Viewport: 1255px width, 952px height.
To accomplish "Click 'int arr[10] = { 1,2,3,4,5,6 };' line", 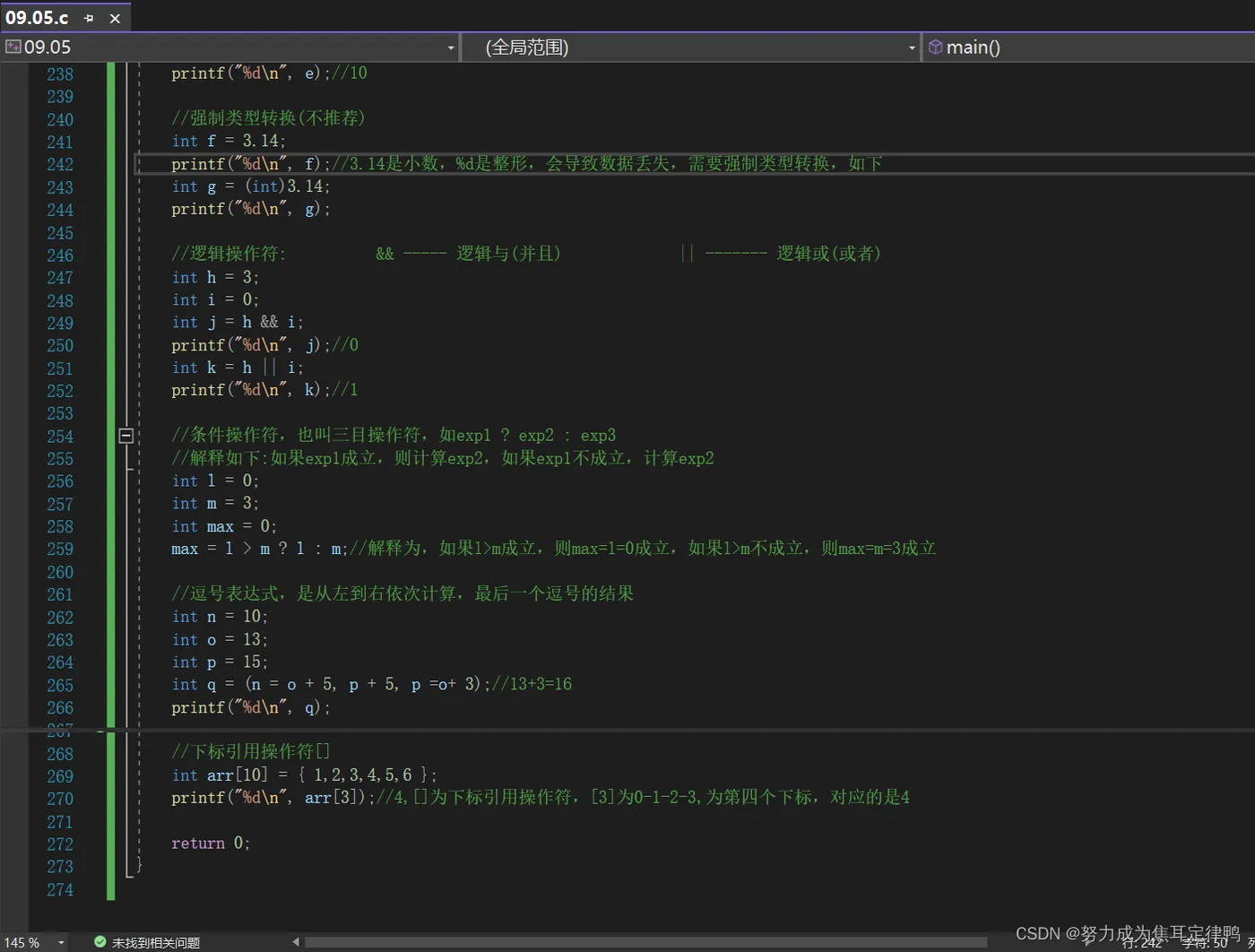I will pyautogui.click(x=305, y=775).
